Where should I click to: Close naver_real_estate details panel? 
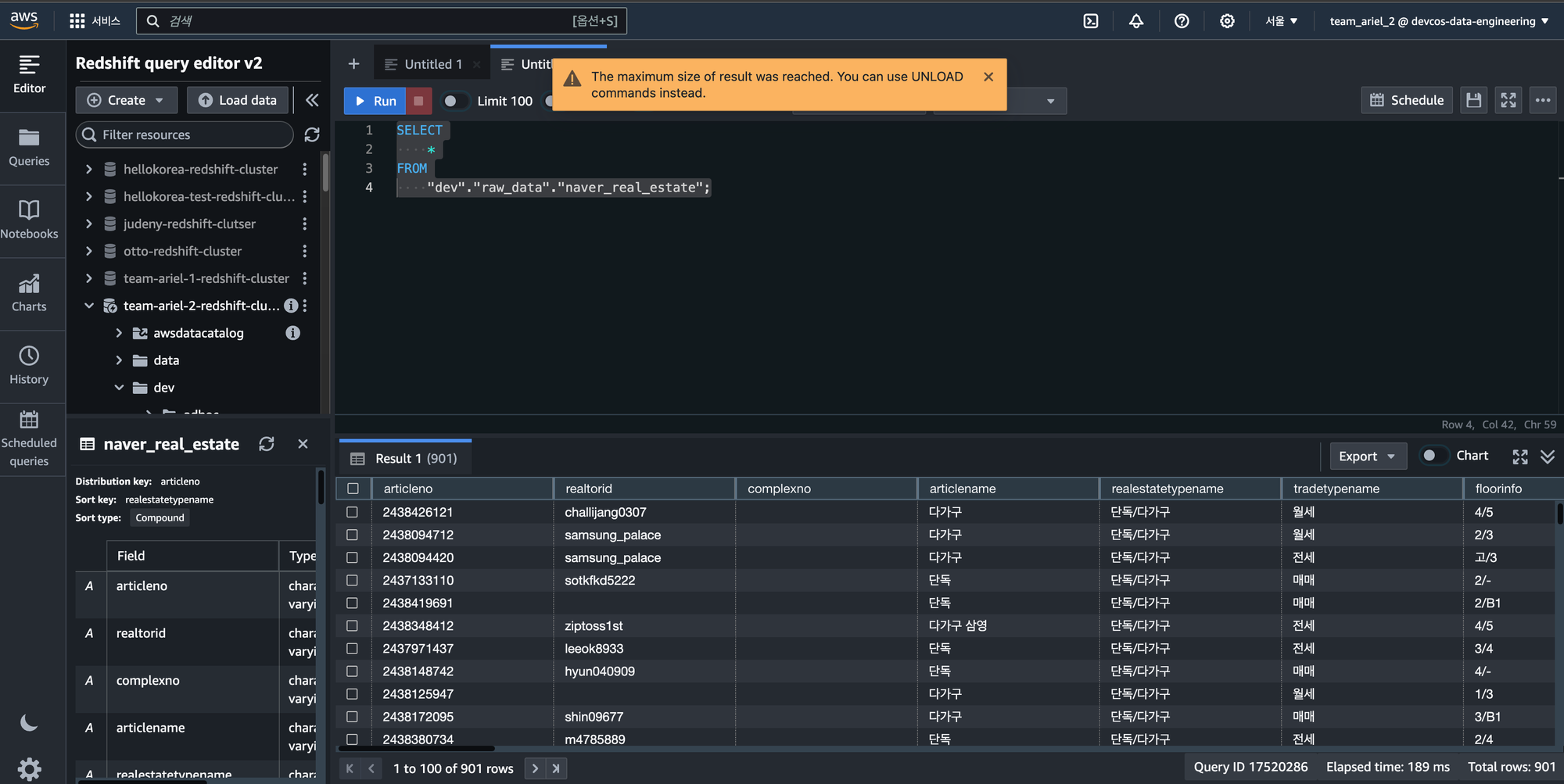click(x=303, y=444)
